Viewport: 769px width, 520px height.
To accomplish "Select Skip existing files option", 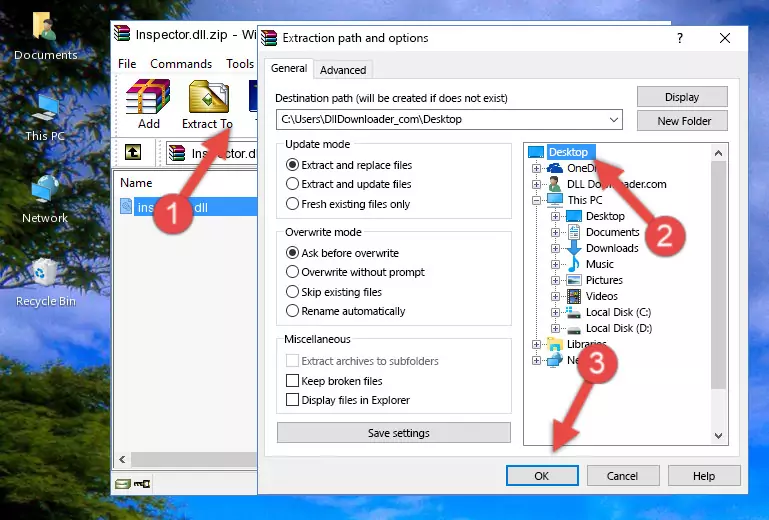I will pyautogui.click(x=292, y=291).
